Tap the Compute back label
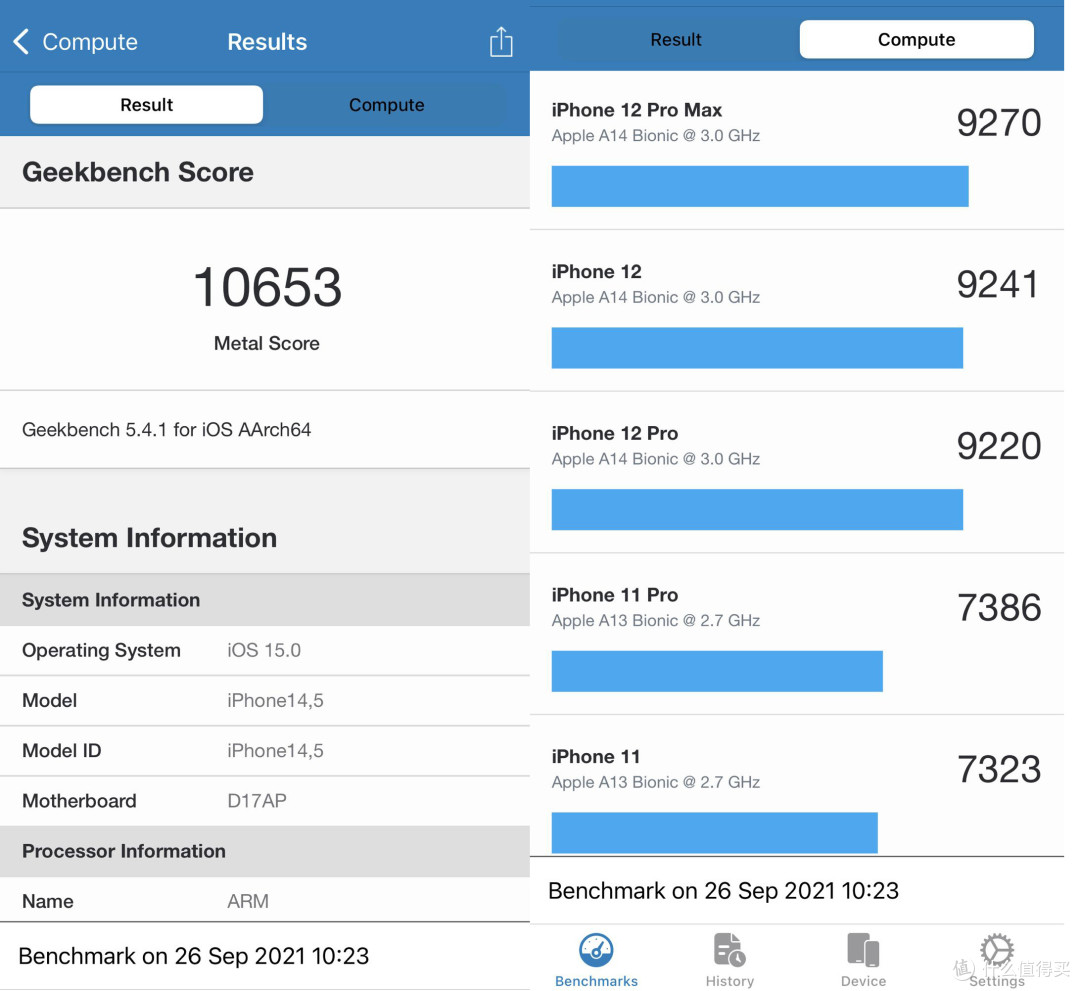This screenshot has width=1080, height=991. pyautogui.click(x=90, y=42)
